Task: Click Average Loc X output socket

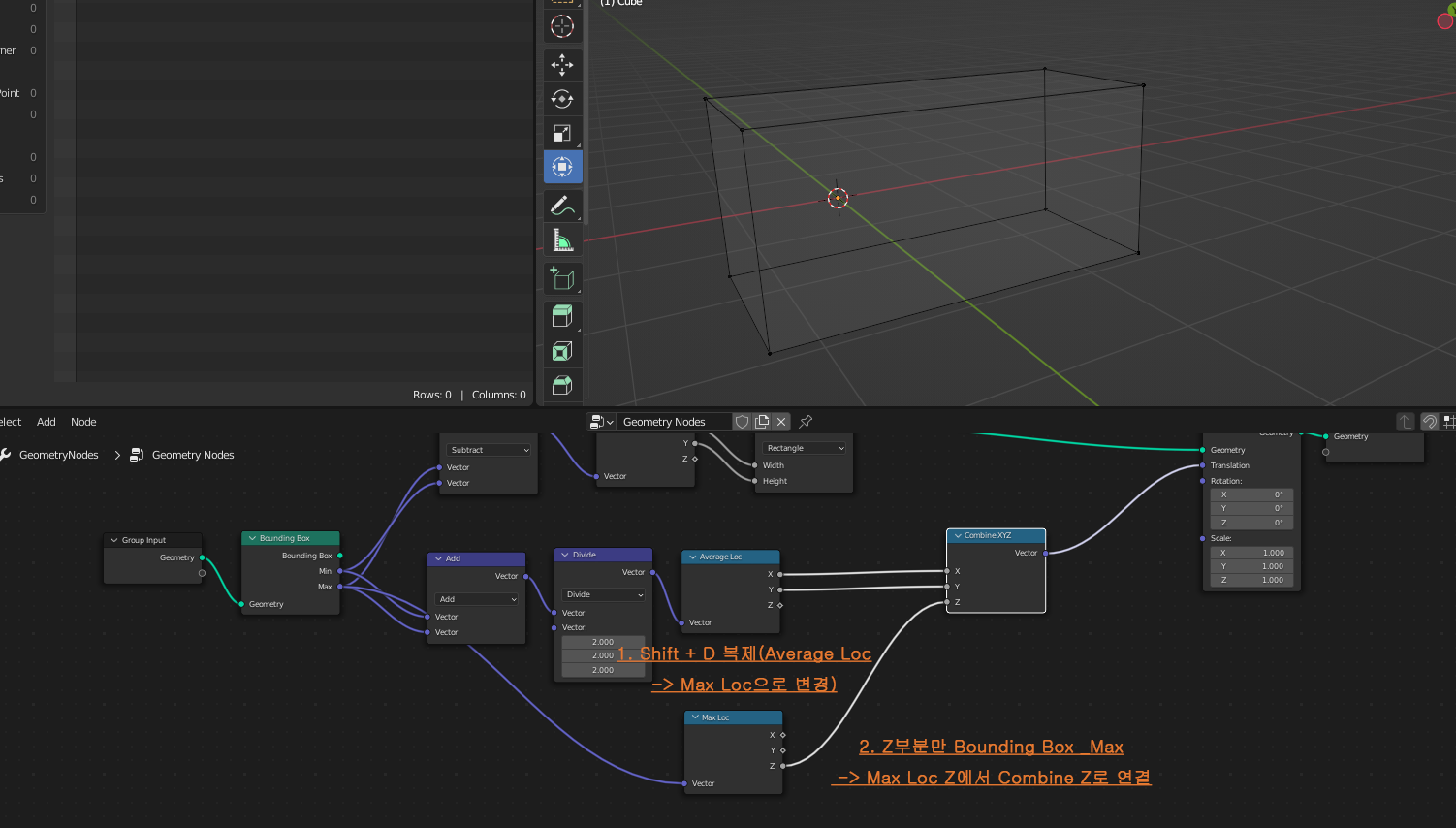Action: pyautogui.click(x=779, y=574)
